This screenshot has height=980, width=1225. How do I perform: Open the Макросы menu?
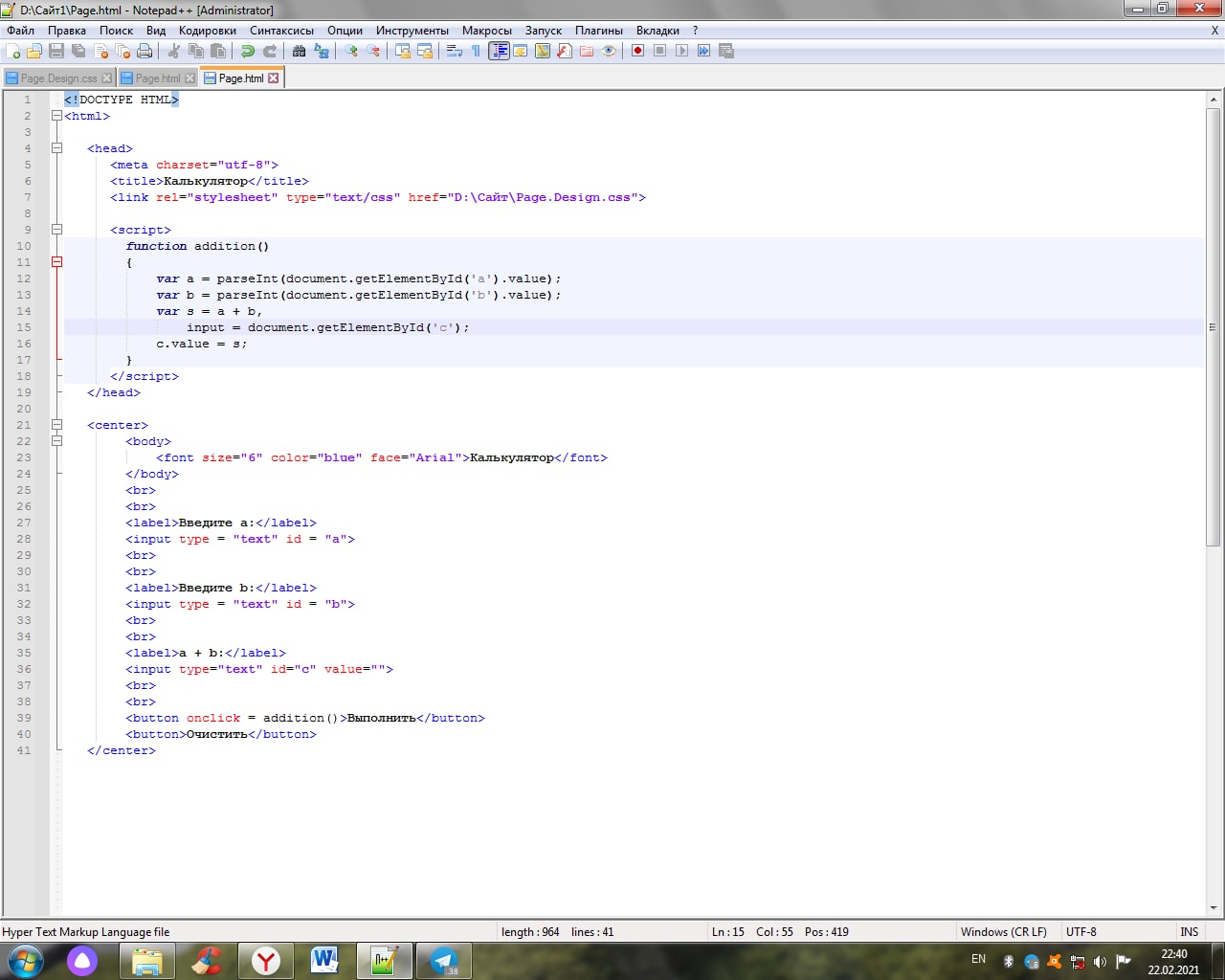pos(487,31)
